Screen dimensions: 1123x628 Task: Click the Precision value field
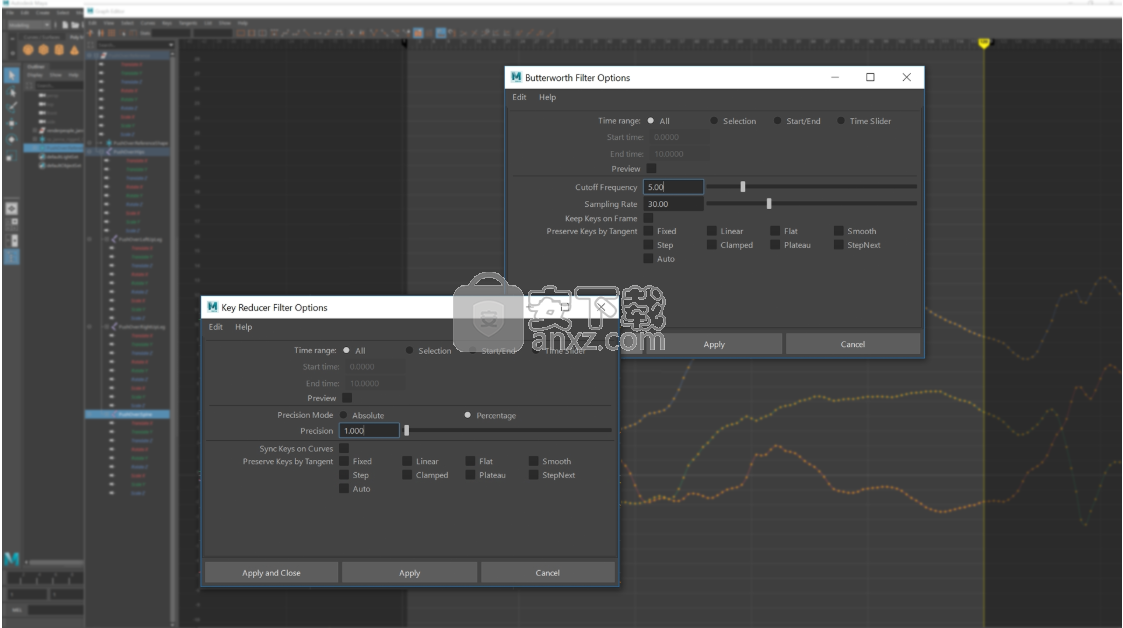tap(369, 431)
